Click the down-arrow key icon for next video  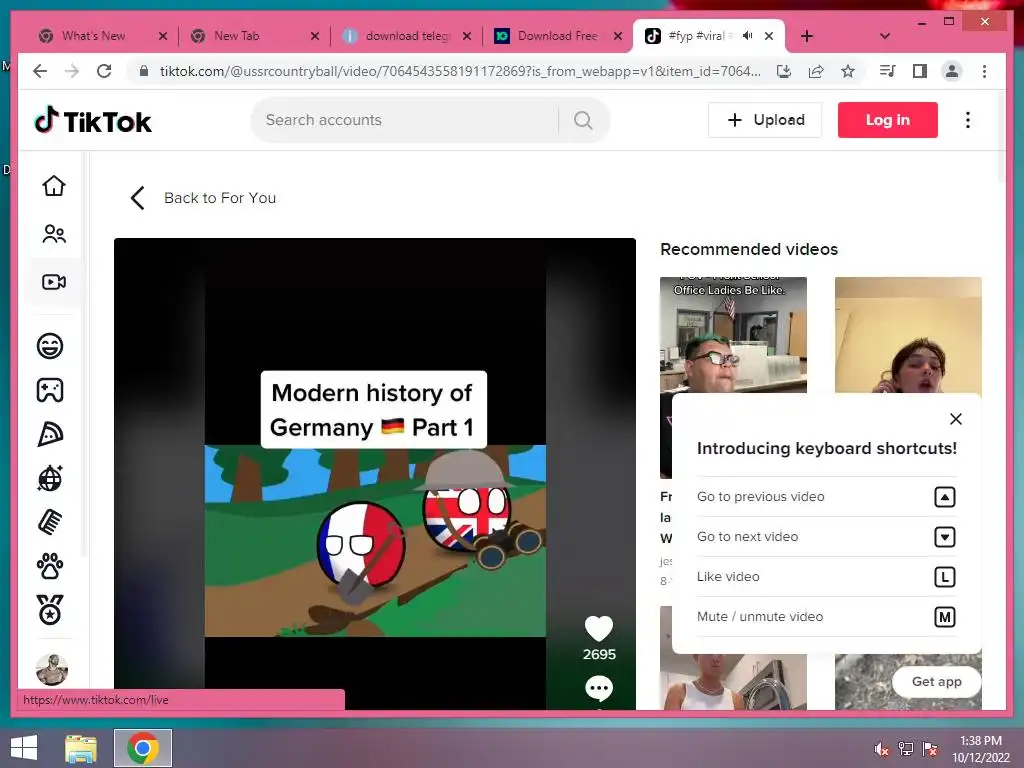point(944,537)
